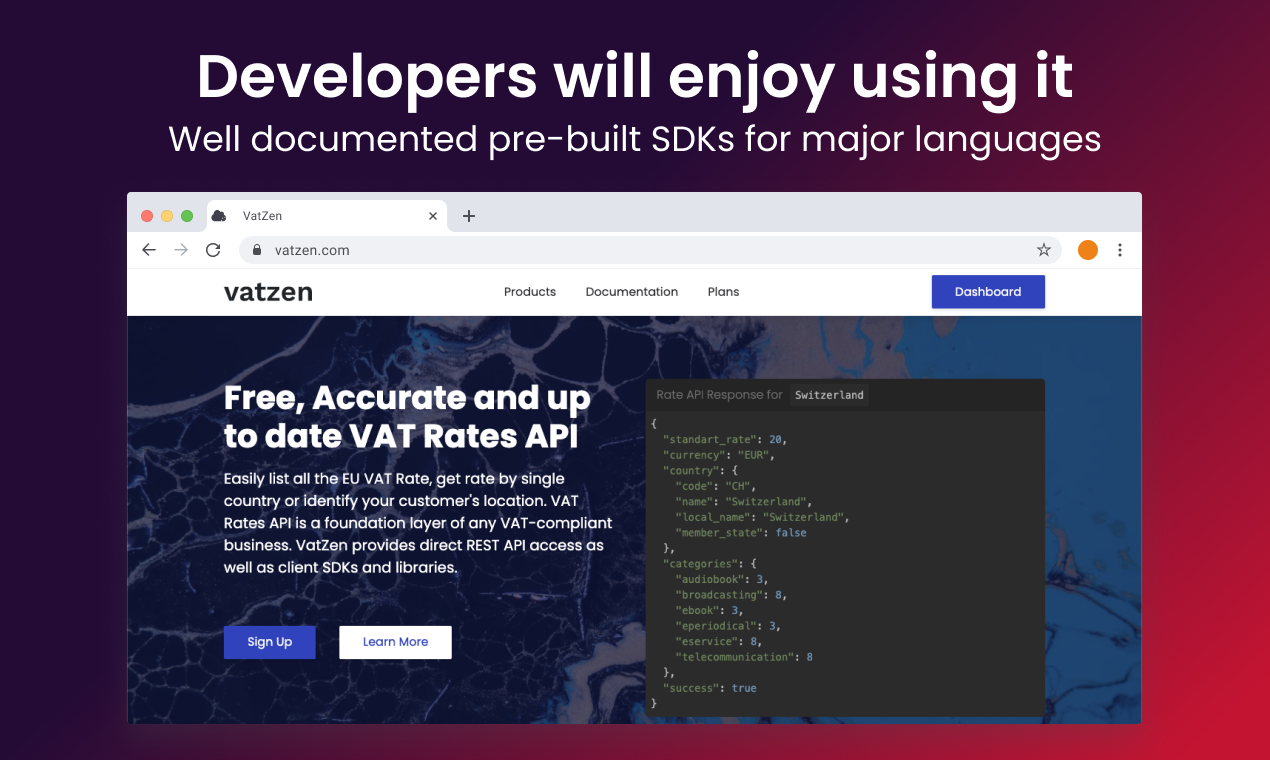This screenshot has width=1270, height=760.
Task: Click the browser back arrow
Action: [149, 250]
